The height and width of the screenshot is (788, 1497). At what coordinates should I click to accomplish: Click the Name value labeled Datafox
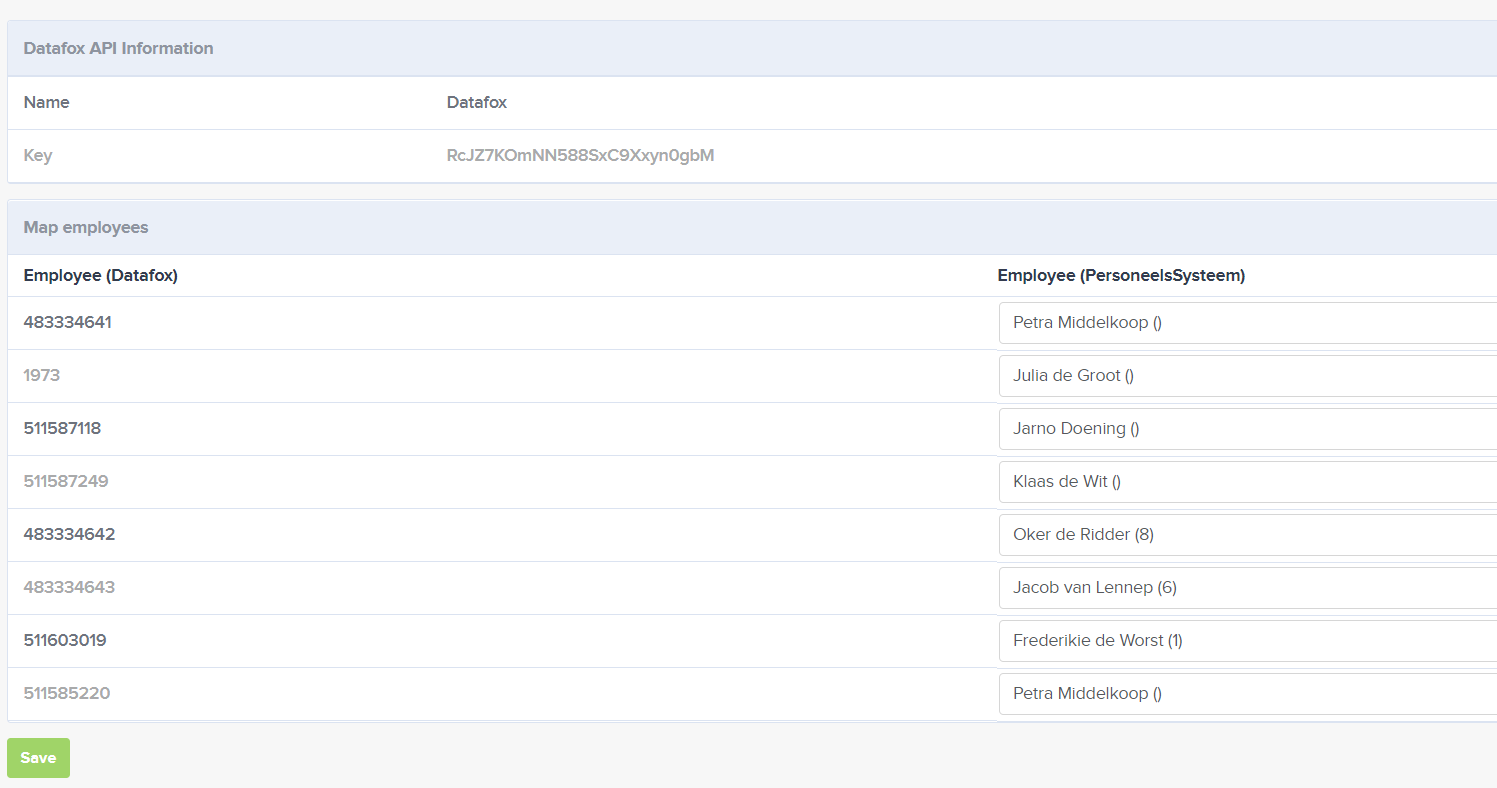point(477,102)
